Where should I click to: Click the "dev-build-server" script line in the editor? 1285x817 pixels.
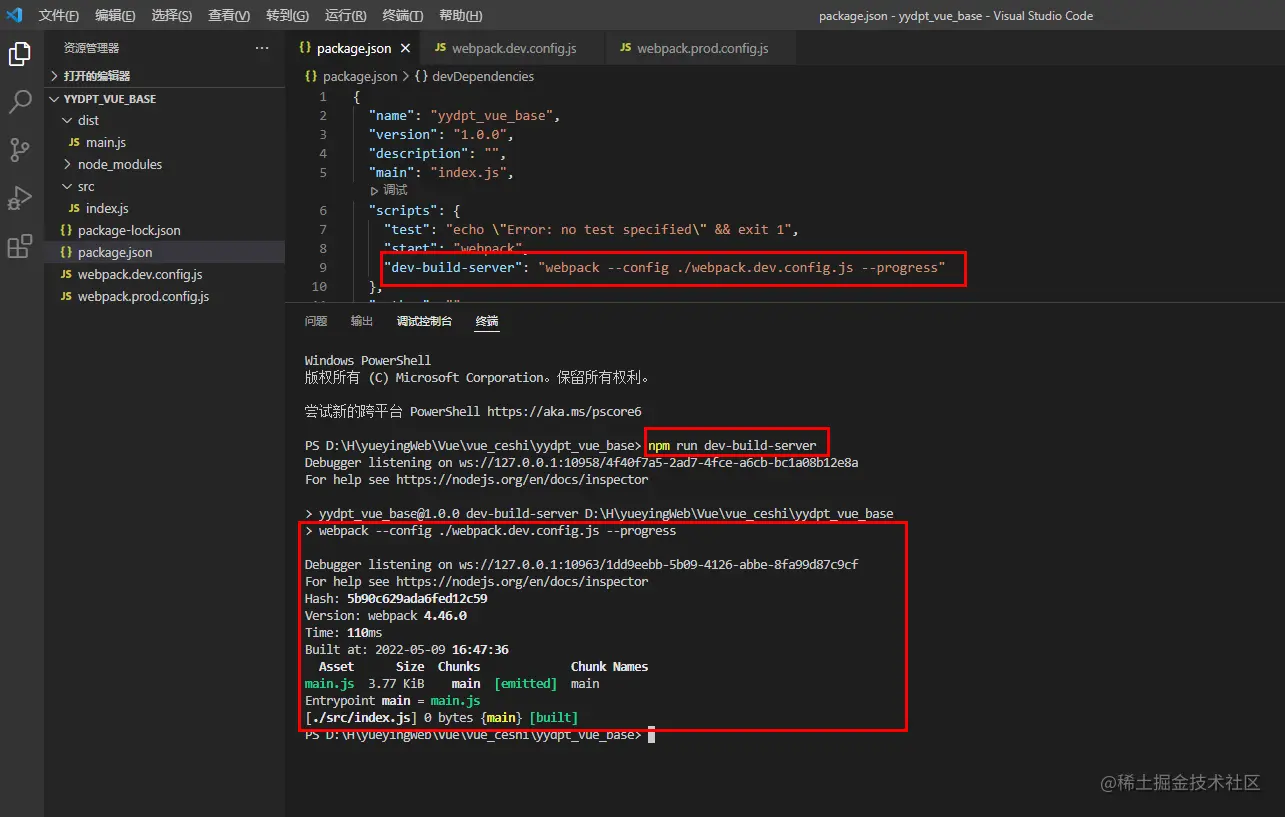(665, 268)
